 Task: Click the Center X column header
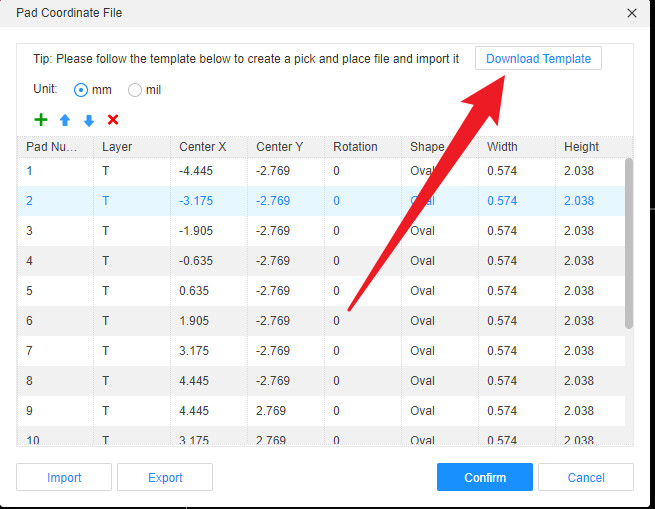203,147
